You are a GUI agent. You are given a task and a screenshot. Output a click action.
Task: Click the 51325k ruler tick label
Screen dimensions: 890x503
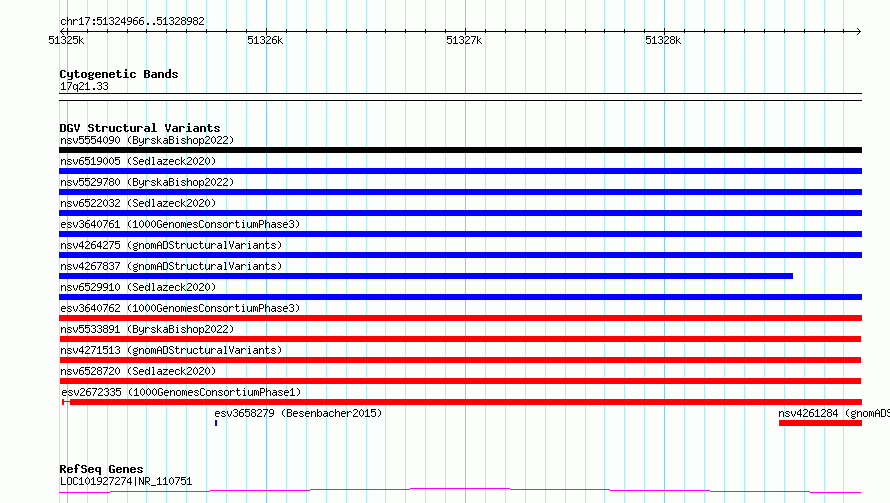point(66,40)
